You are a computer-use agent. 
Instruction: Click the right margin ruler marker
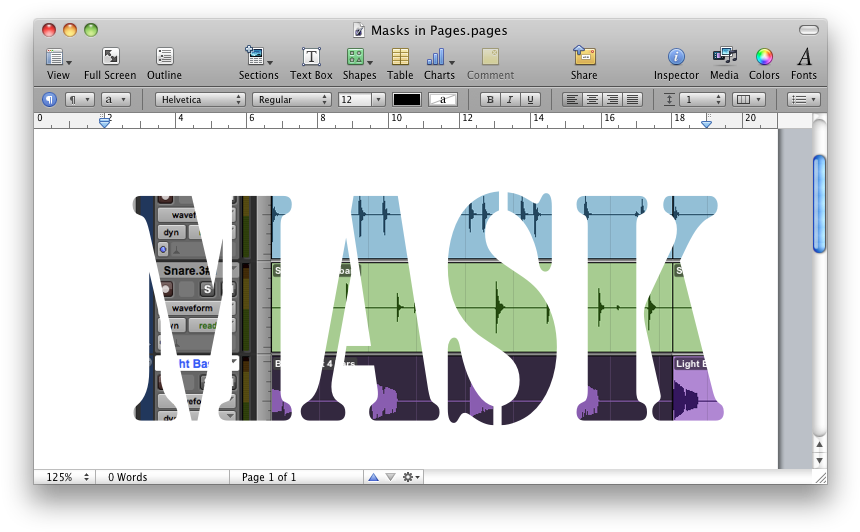click(706, 122)
